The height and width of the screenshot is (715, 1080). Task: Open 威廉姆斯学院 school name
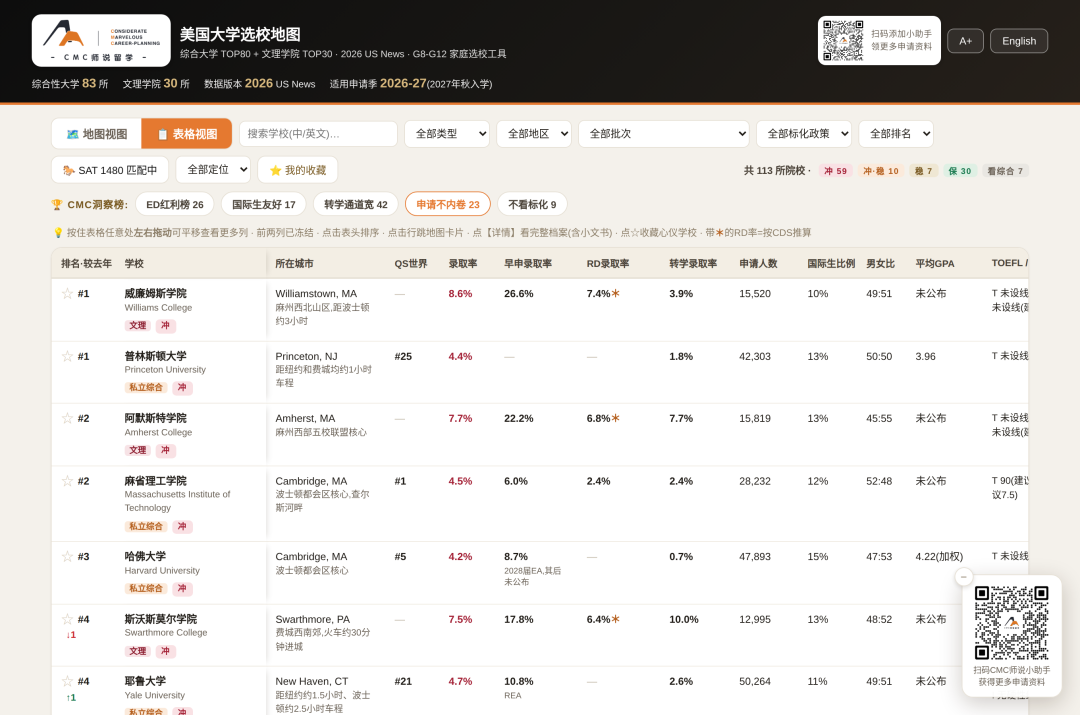click(x=156, y=293)
